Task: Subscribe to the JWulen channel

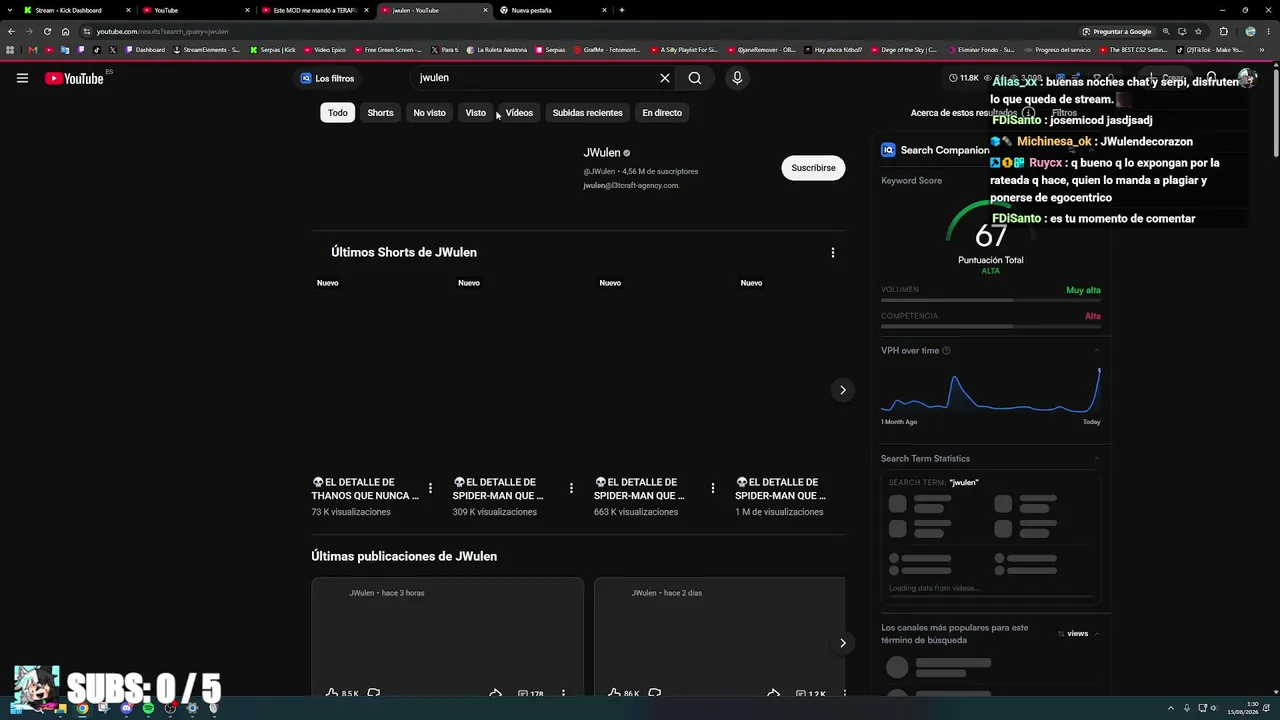Action: pos(813,168)
